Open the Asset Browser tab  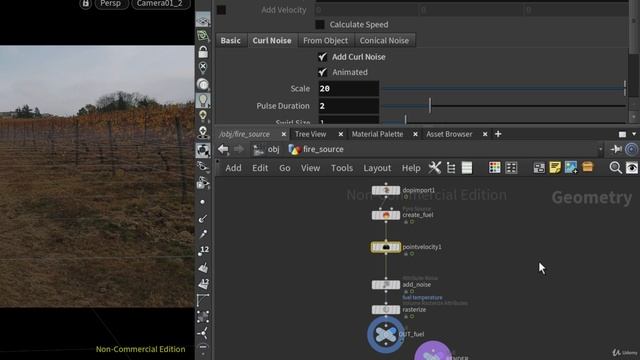tap(449, 134)
